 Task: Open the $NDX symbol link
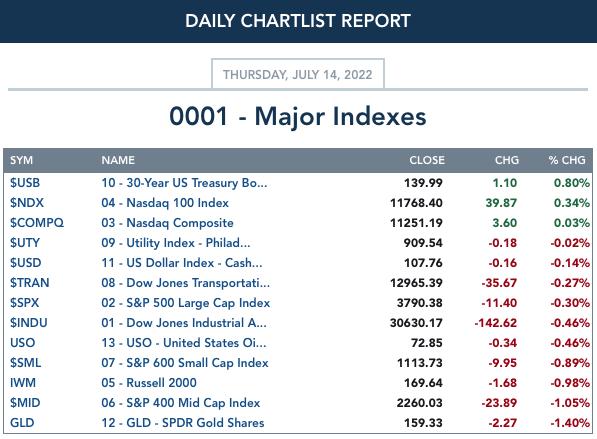pos(27,203)
